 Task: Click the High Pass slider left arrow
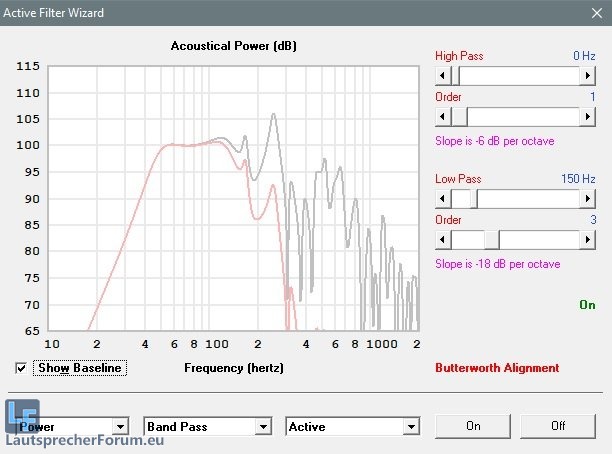click(443, 76)
